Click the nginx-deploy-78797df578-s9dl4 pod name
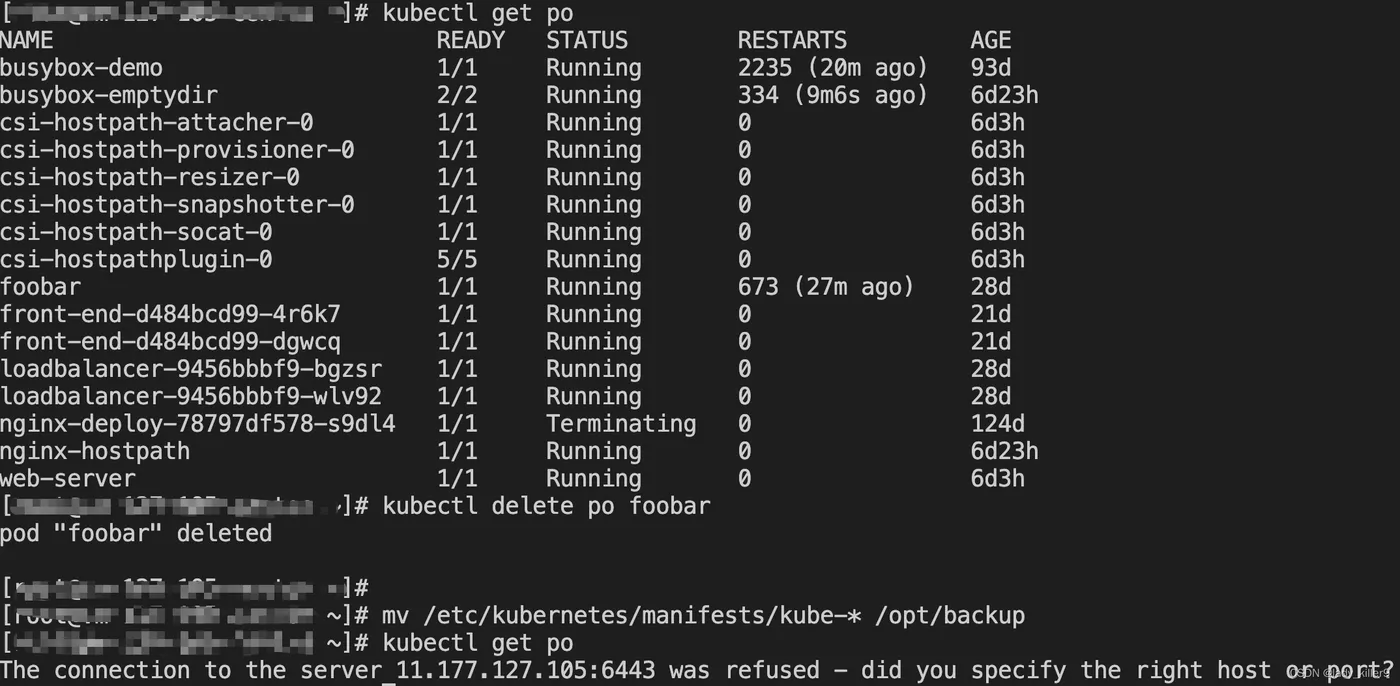The width and height of the screenshot is (1400, 686). (x=197, y=424)
